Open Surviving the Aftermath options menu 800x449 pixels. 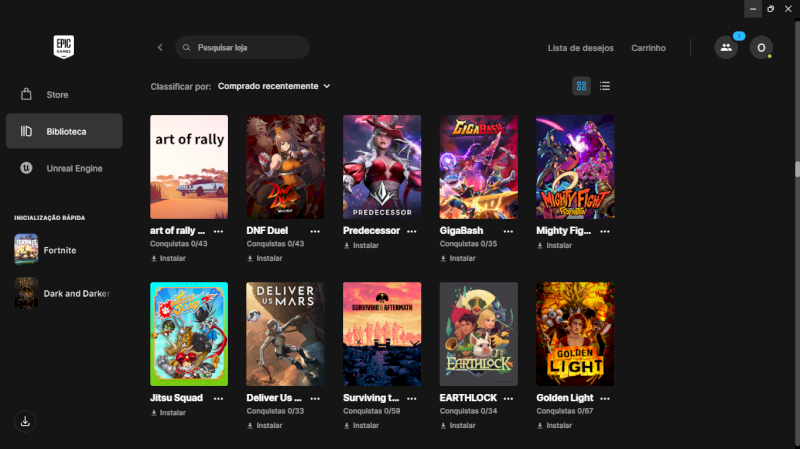pyautogui.click(x=412, y=398)
